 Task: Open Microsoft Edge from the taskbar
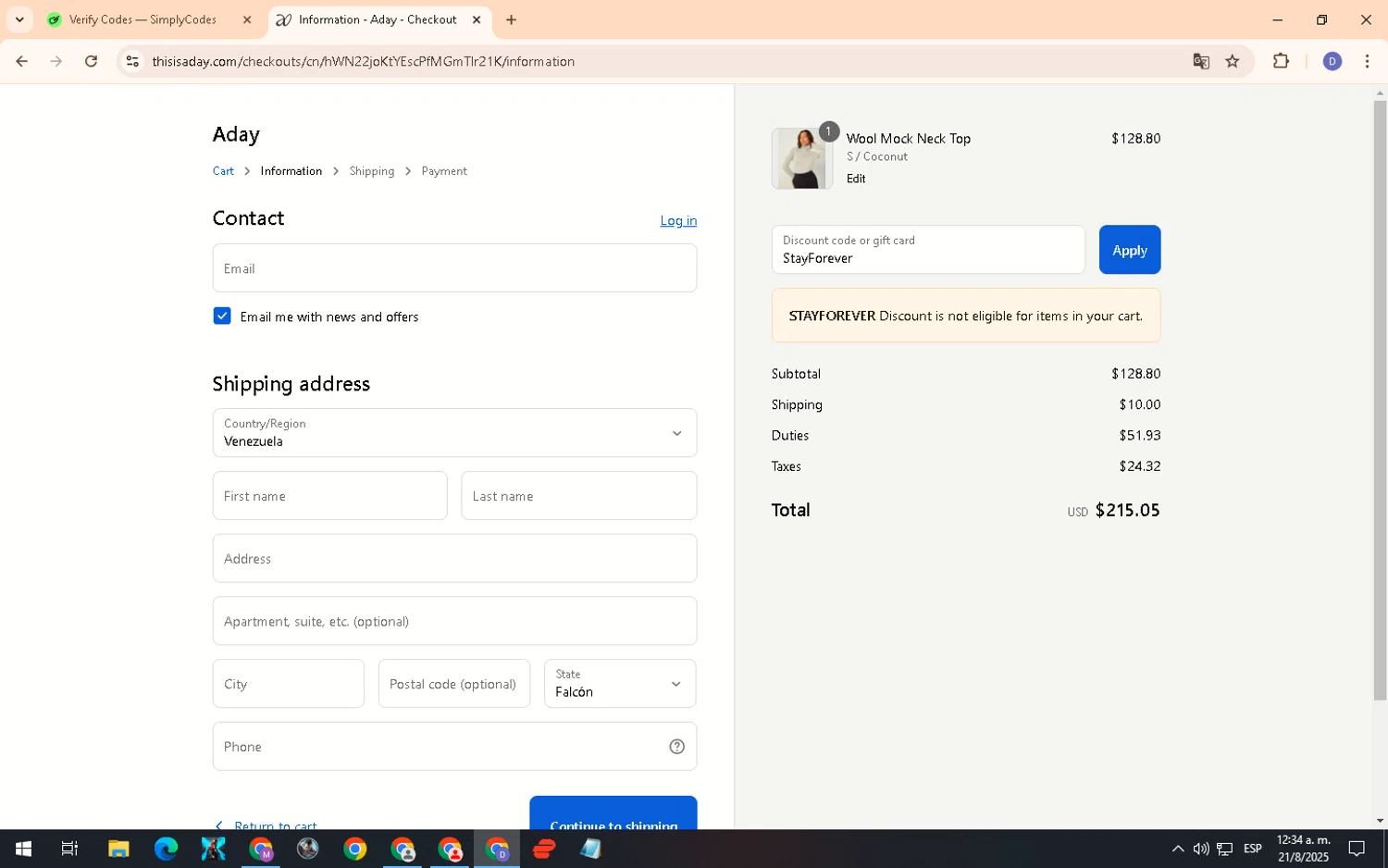[x=166, y=849]
